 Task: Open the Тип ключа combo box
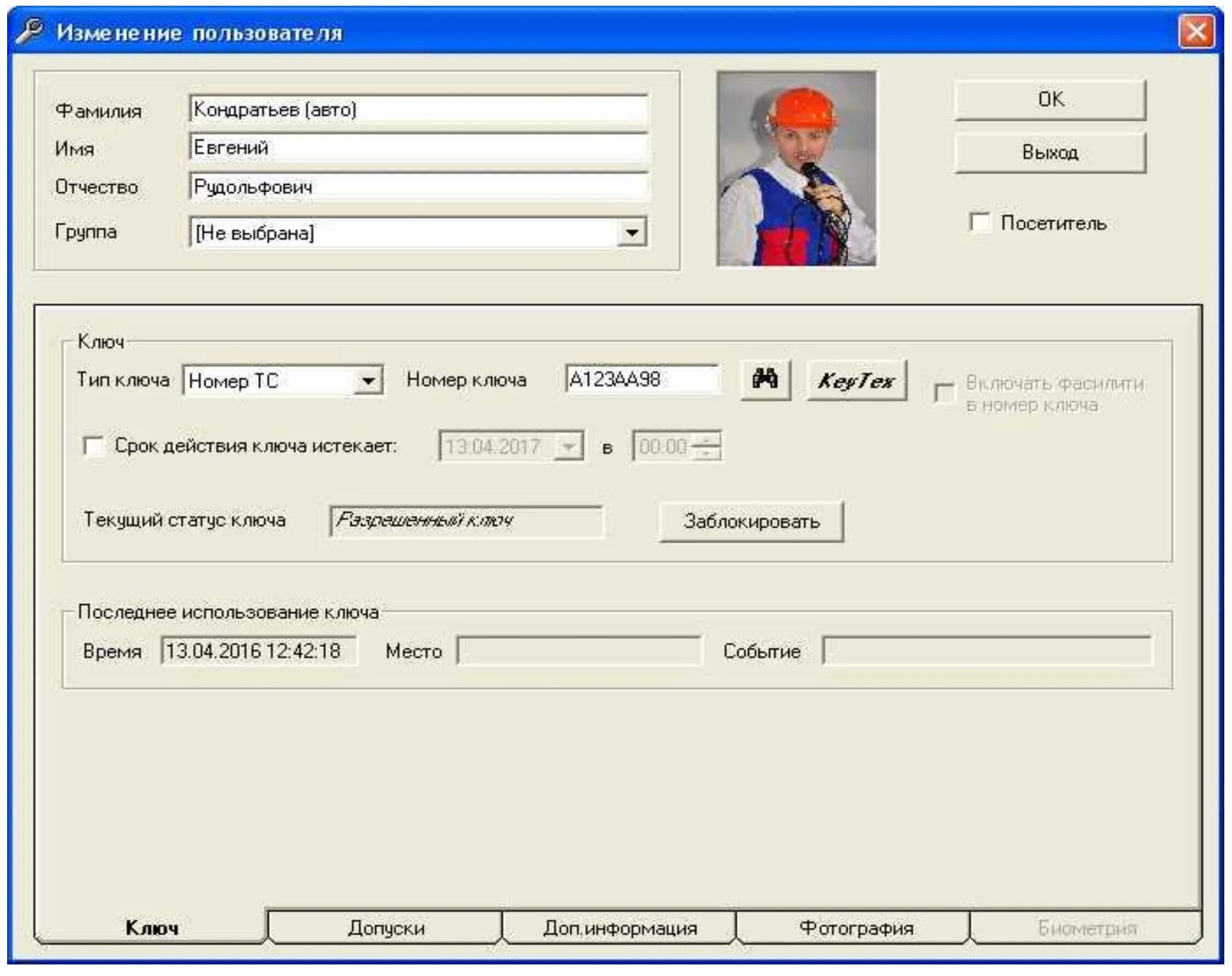pyautogui.click(x=368, y=381)
